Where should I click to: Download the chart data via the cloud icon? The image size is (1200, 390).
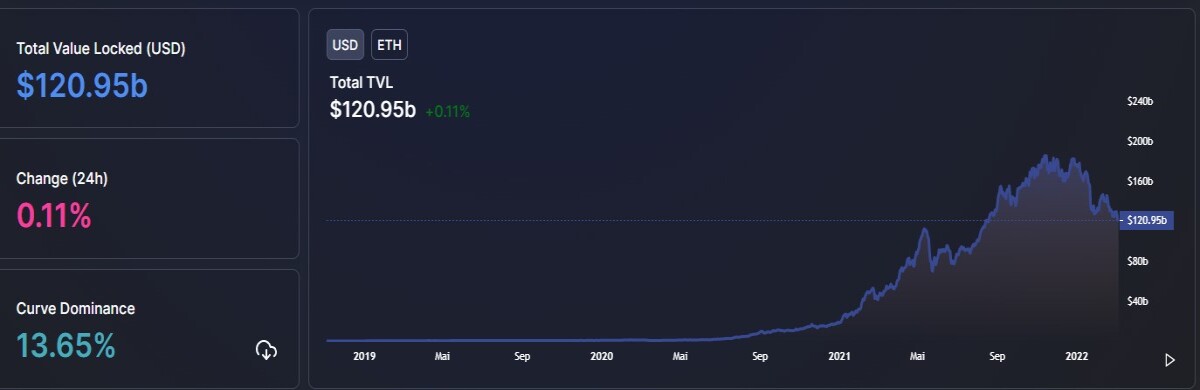pyautogui.click(x=266, y=350)
